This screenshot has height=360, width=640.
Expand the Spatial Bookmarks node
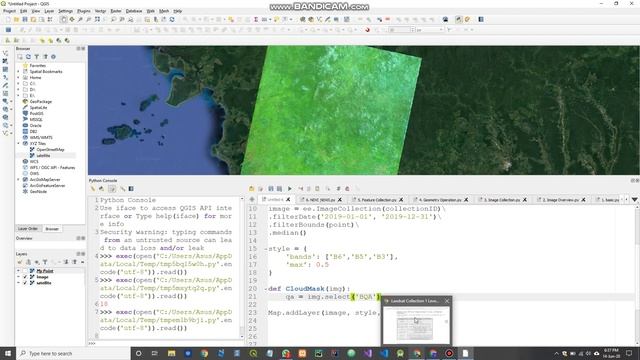tap(18, 71)
